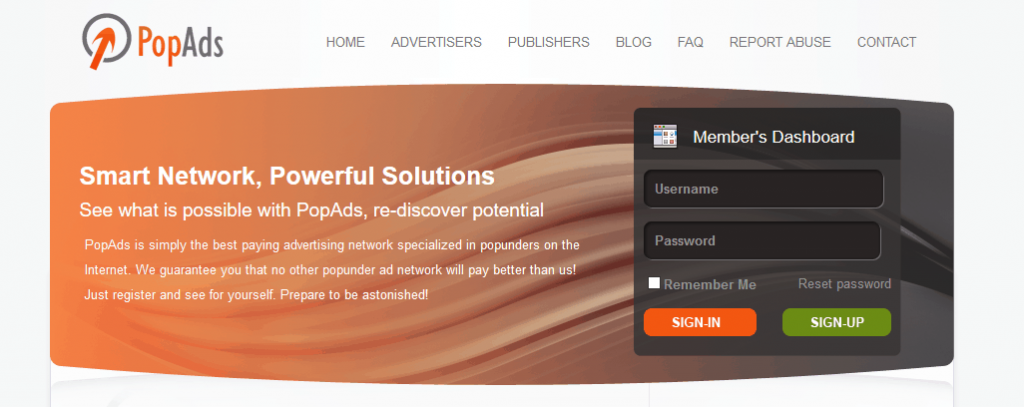Open the HOME menu item

pos(345,42)
